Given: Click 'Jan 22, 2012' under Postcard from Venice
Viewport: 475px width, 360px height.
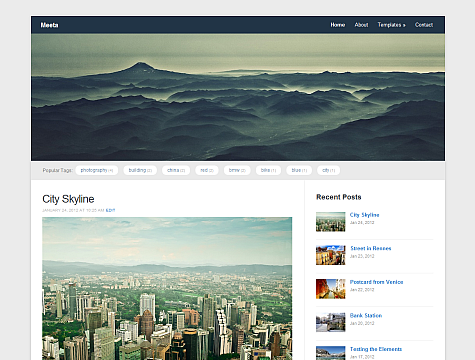Looking at the screenshot, I should (362, 290).
